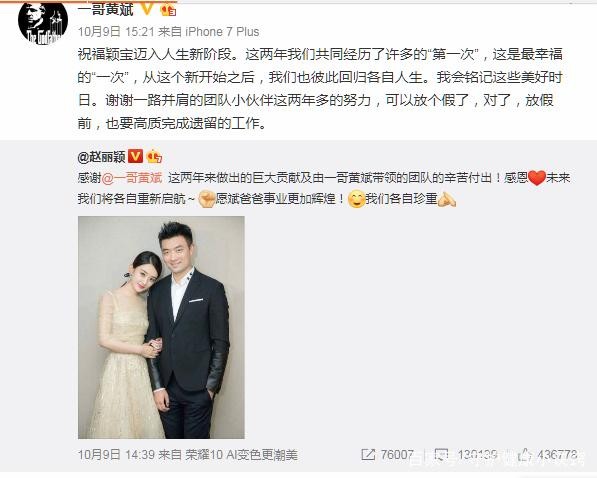This screenshot has width=597, height=478.
Task: Open the 一哥黄斌 profile avatar
Action: [x=43, y=22]
